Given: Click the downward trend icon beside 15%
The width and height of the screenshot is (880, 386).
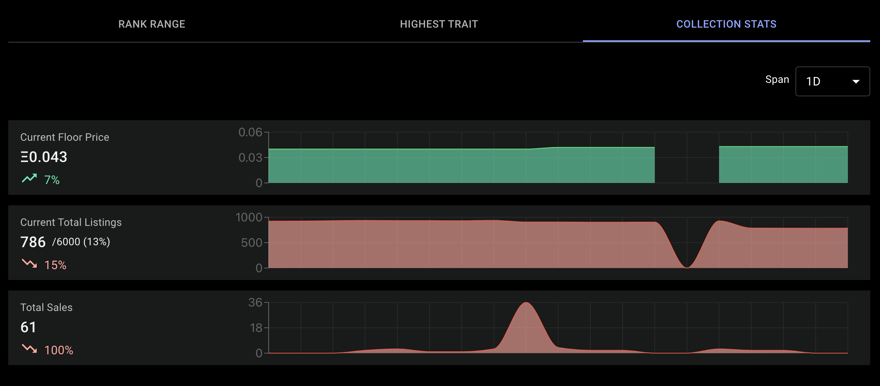Looking at the screenshot, I should 29,264.
